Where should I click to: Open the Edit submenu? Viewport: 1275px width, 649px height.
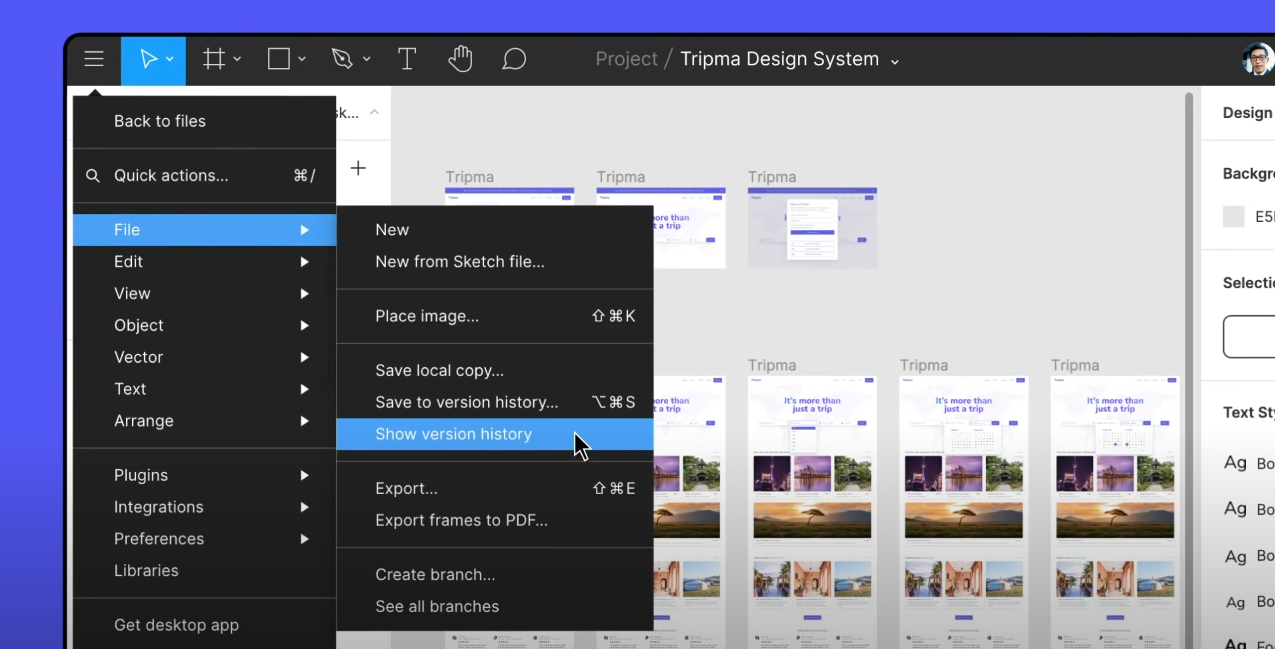coord(204,262)
